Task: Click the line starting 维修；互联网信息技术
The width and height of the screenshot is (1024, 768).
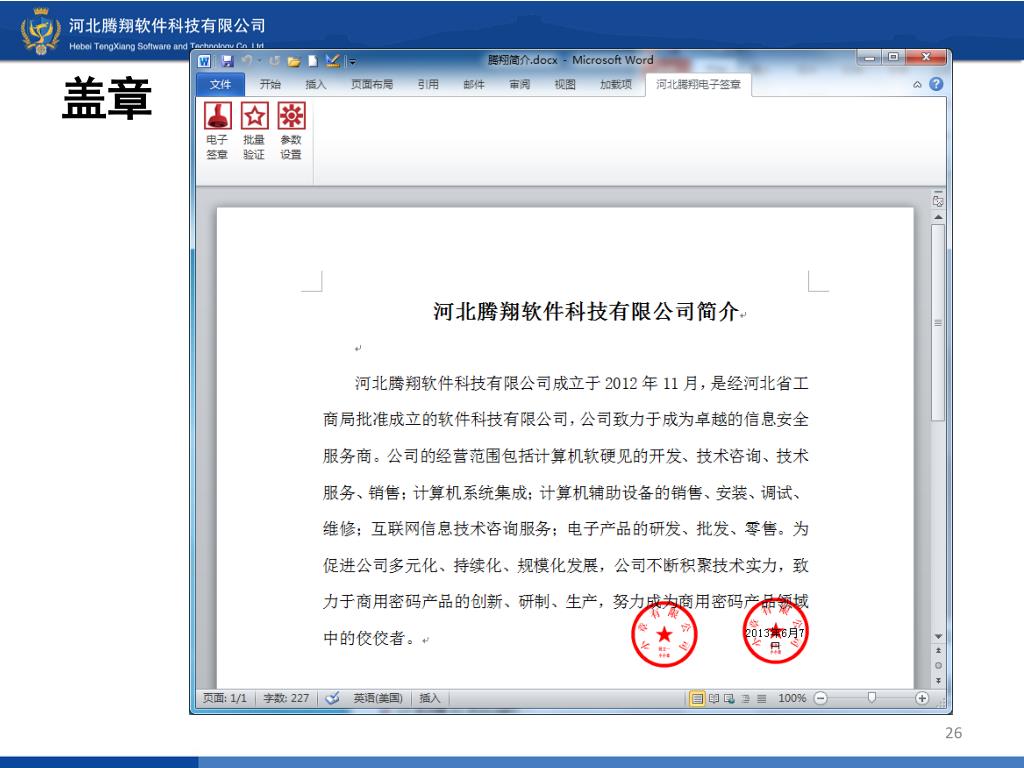Action: 566,528
